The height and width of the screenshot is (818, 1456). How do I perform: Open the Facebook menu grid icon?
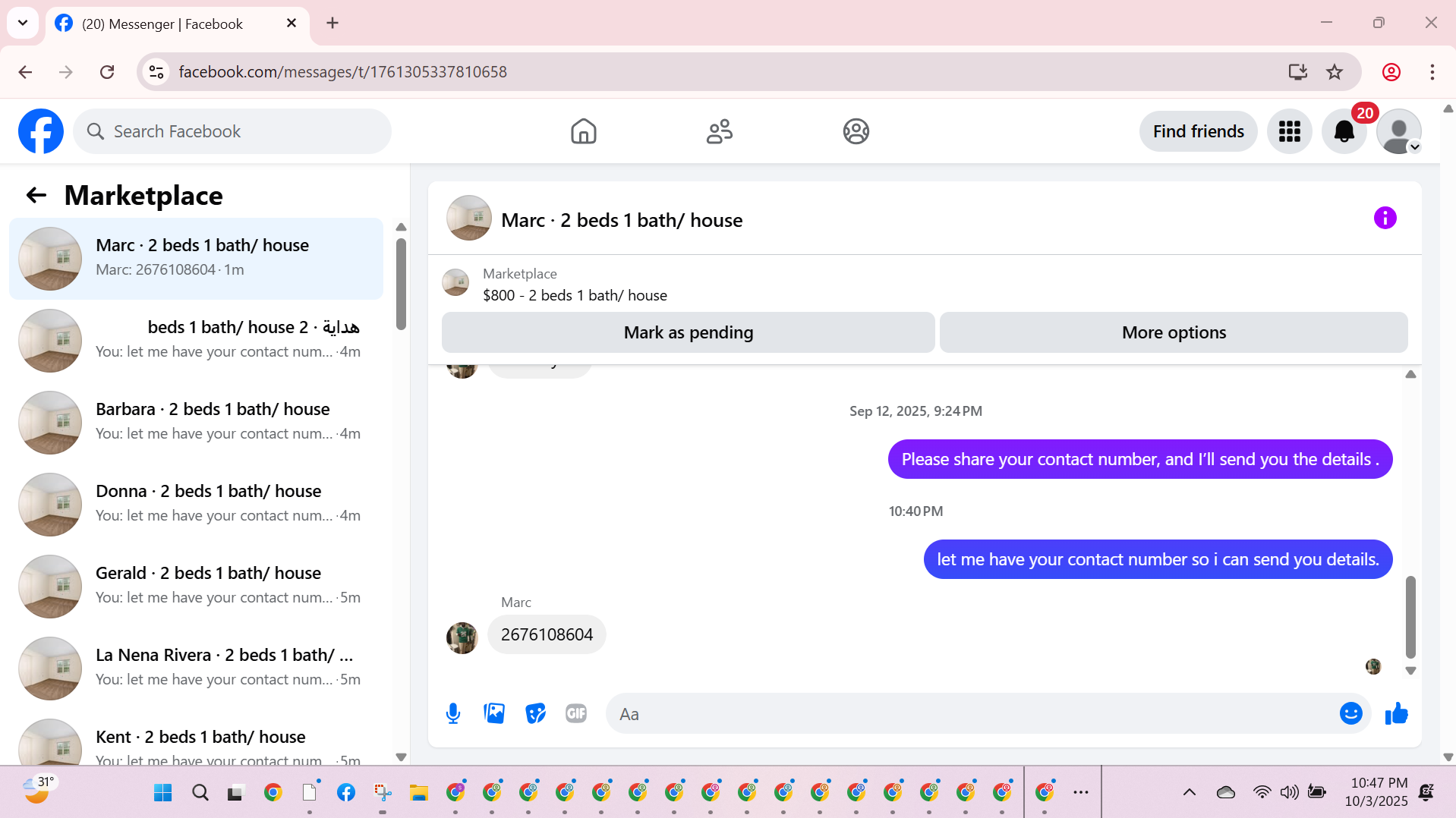tap(1289, 131)
